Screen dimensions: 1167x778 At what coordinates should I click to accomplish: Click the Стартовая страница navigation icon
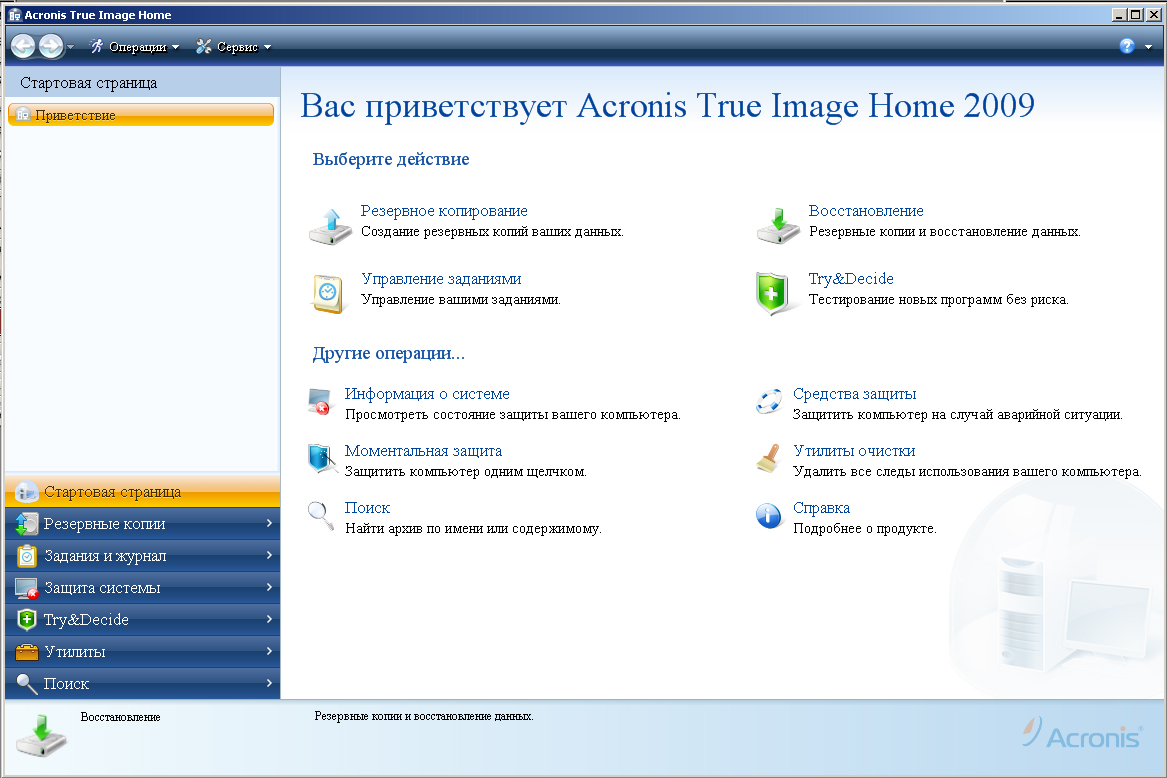click(x=26, y=492)
